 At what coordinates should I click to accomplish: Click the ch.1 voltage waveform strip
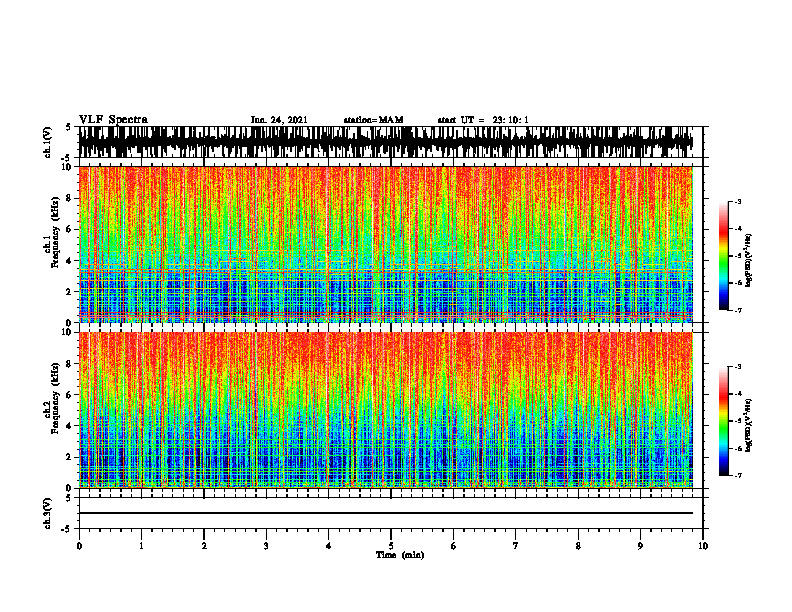(386, 142)
